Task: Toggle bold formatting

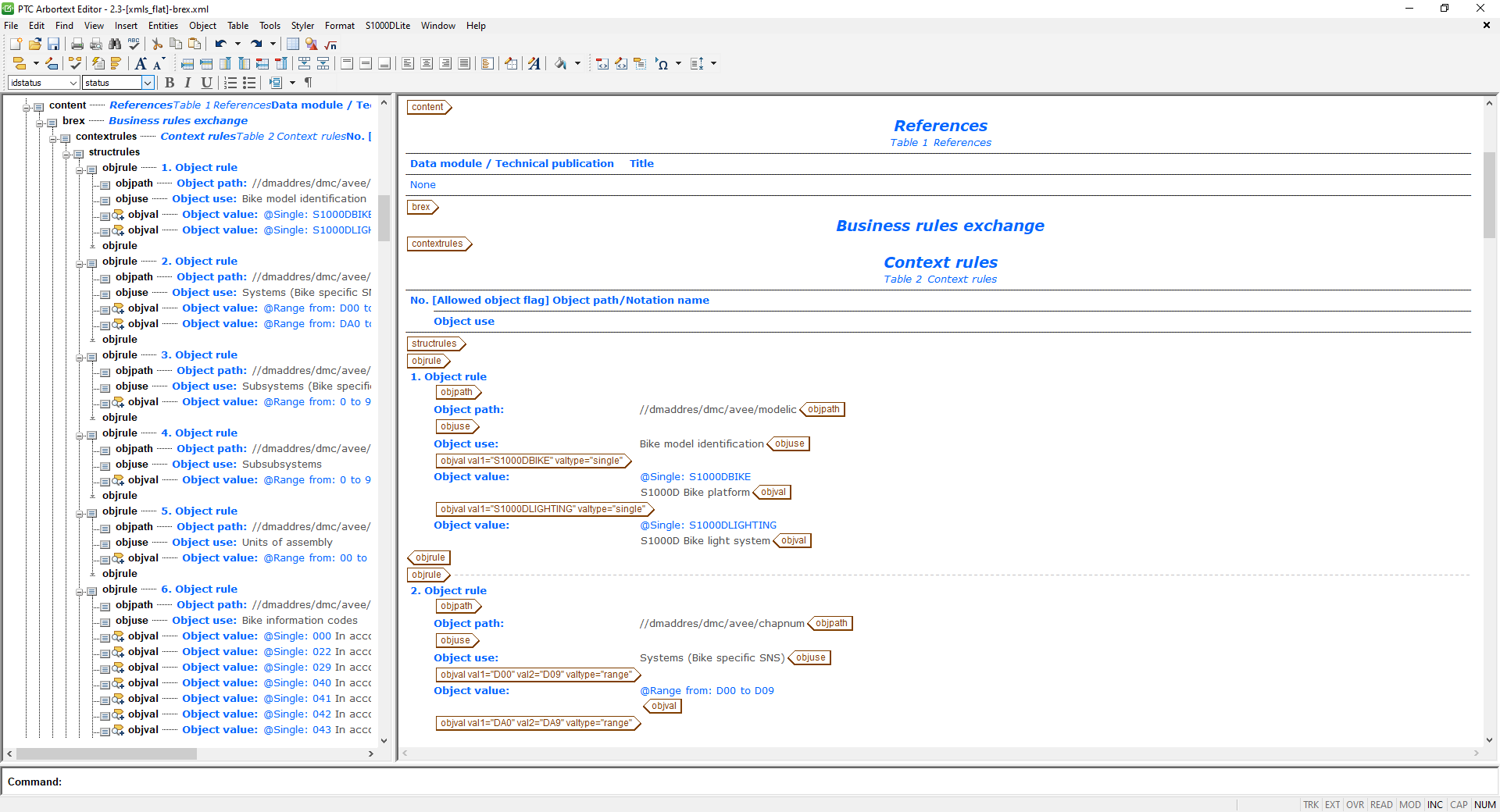Action: (170, 83)
